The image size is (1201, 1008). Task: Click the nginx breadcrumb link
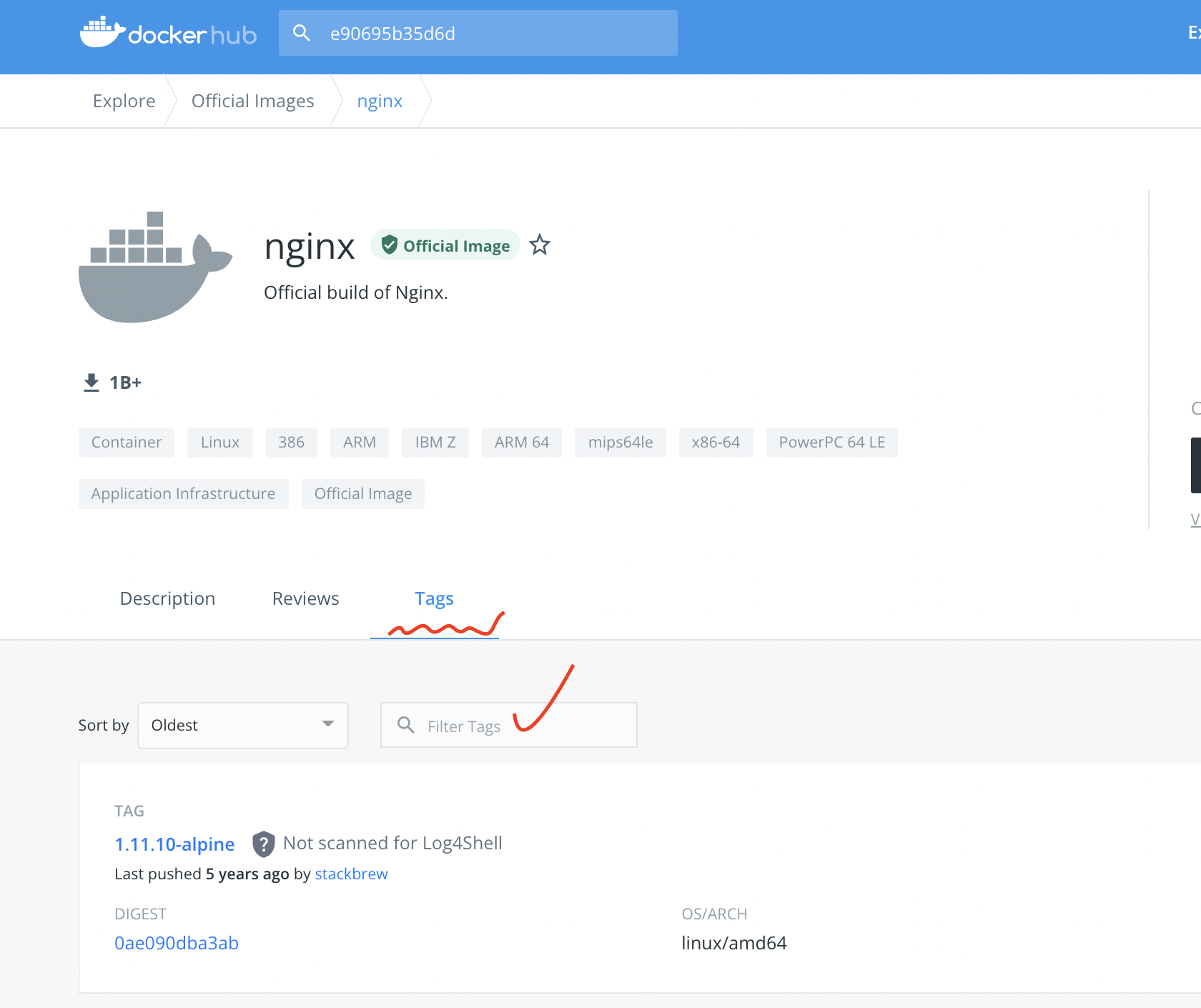pos(380,101)
